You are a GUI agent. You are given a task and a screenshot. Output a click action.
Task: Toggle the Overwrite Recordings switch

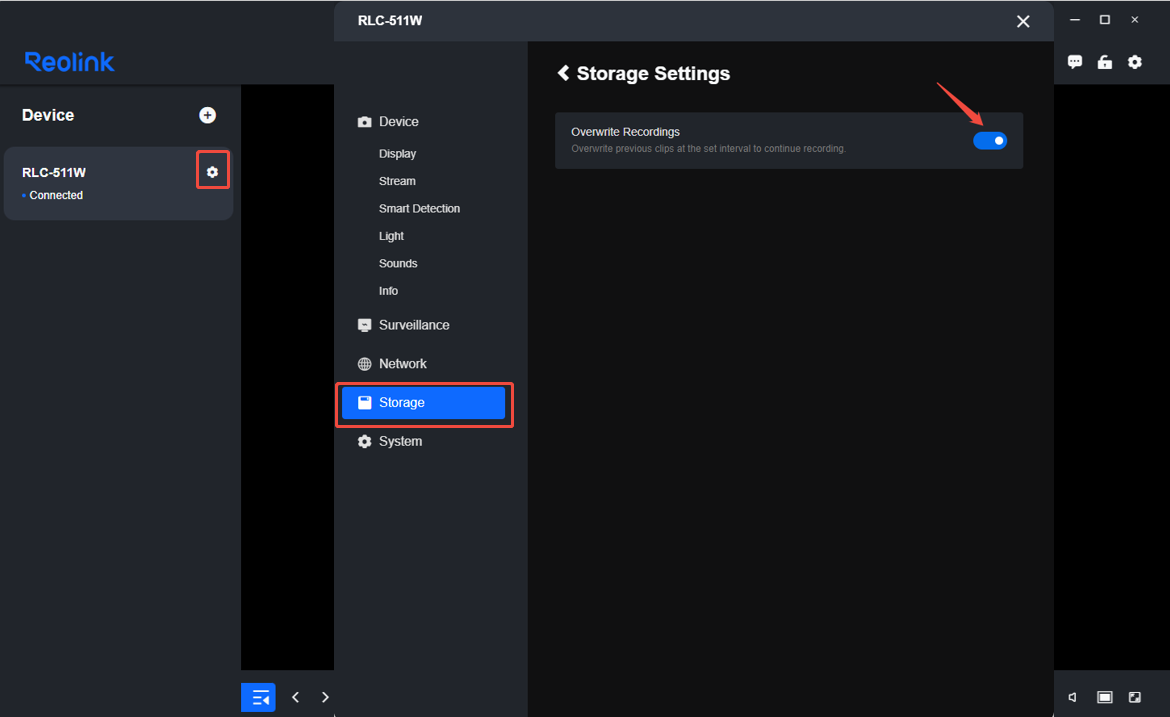pos(989,140)
